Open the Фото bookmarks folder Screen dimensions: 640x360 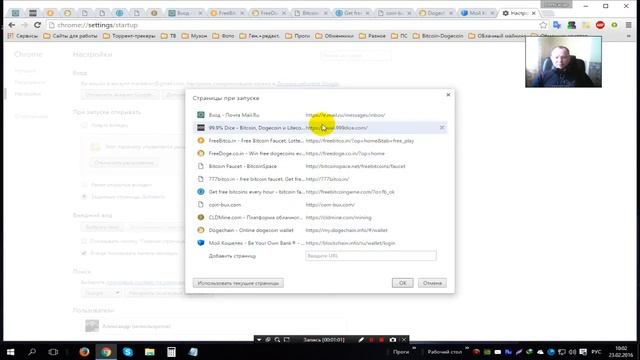click(223, 36)
